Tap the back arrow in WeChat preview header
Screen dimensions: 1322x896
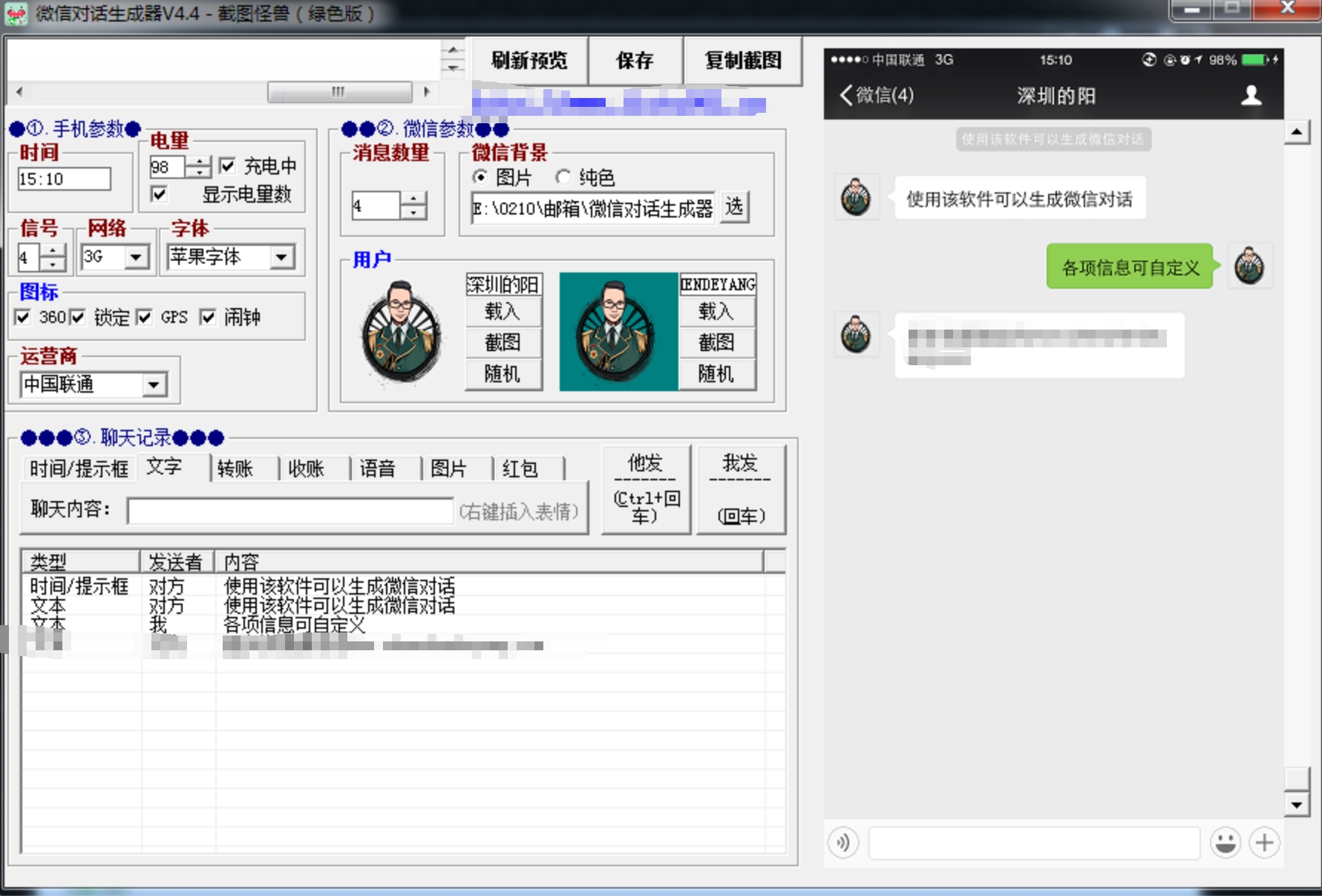click(x=846, y=95)
